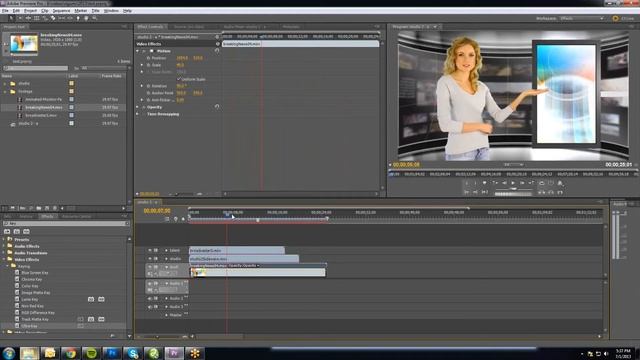Mute the Audio 2 track speaker
Image resolution: width=640 pixels, height=360 pixels.
[150, 298]
